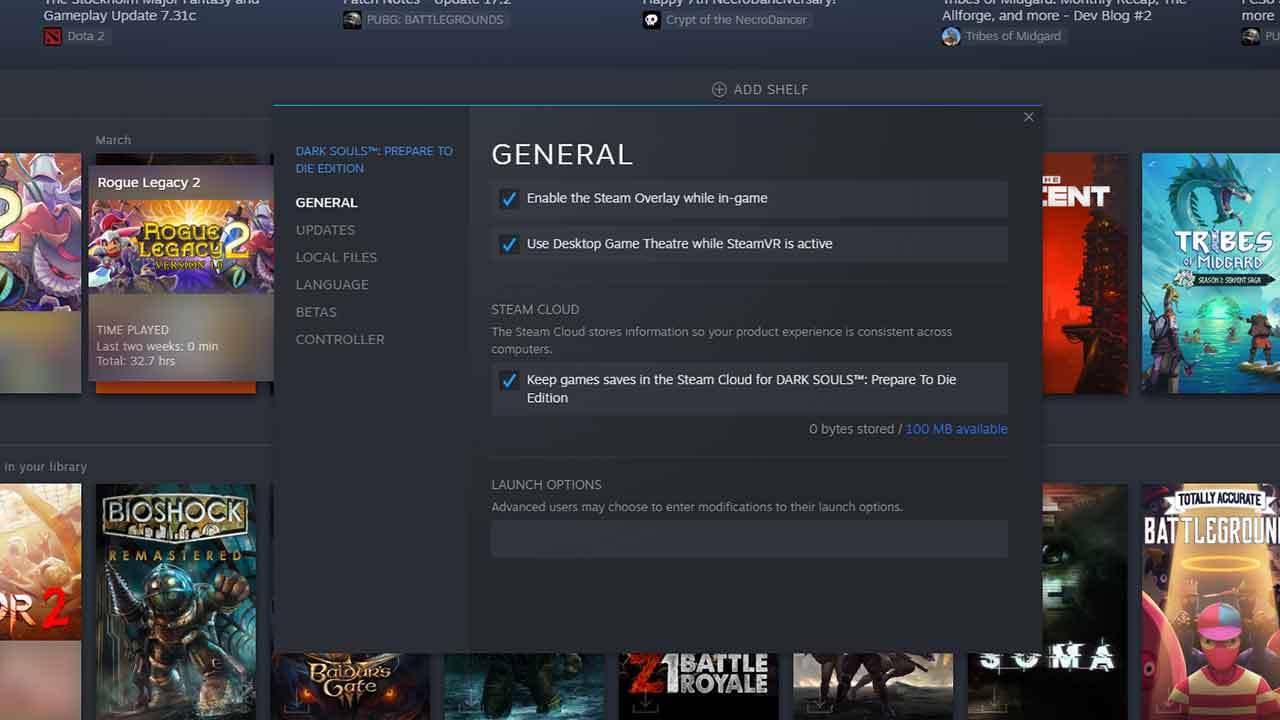
Task: Open the Baldur's Gate game cover
Action: [x=350, y=686]
